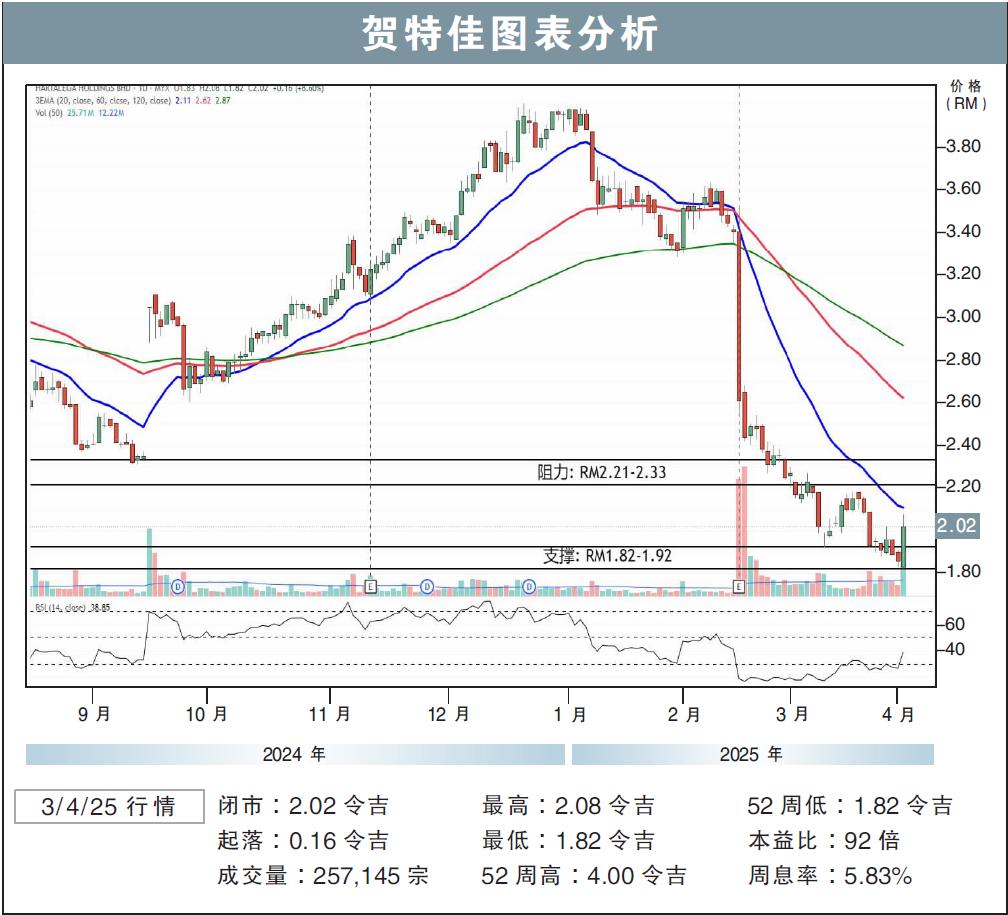Select the 1月 time axis label
Viewport: 1008px width, 915px height.
tap(570, 714)
